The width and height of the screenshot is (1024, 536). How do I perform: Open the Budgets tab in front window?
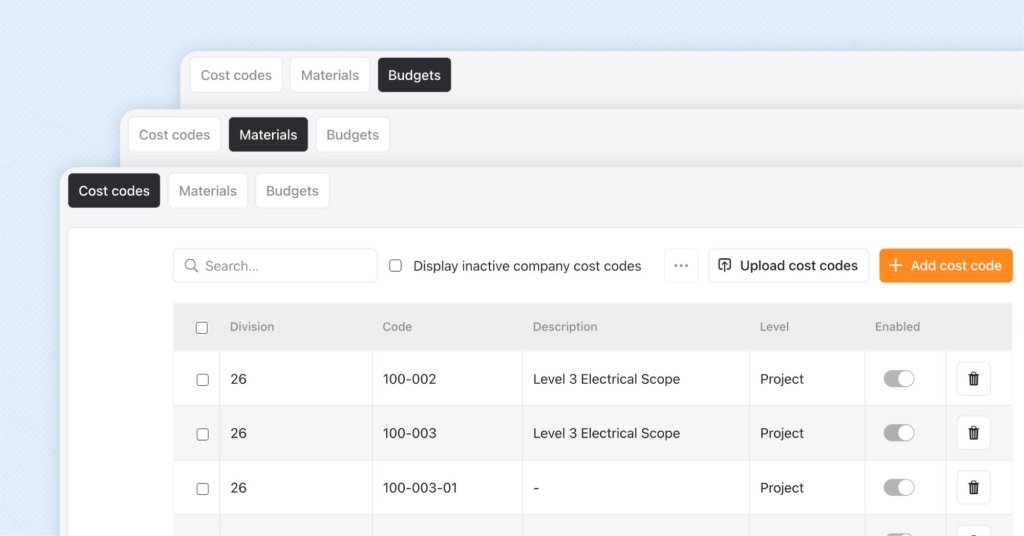292,191
